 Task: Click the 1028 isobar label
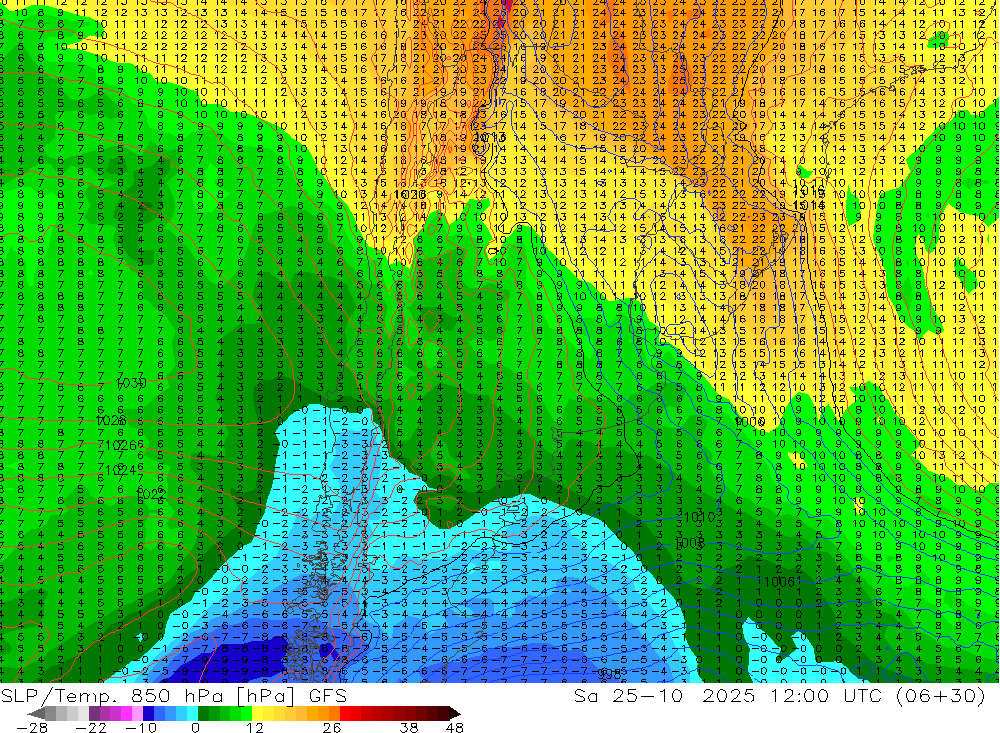coord(111,420)
